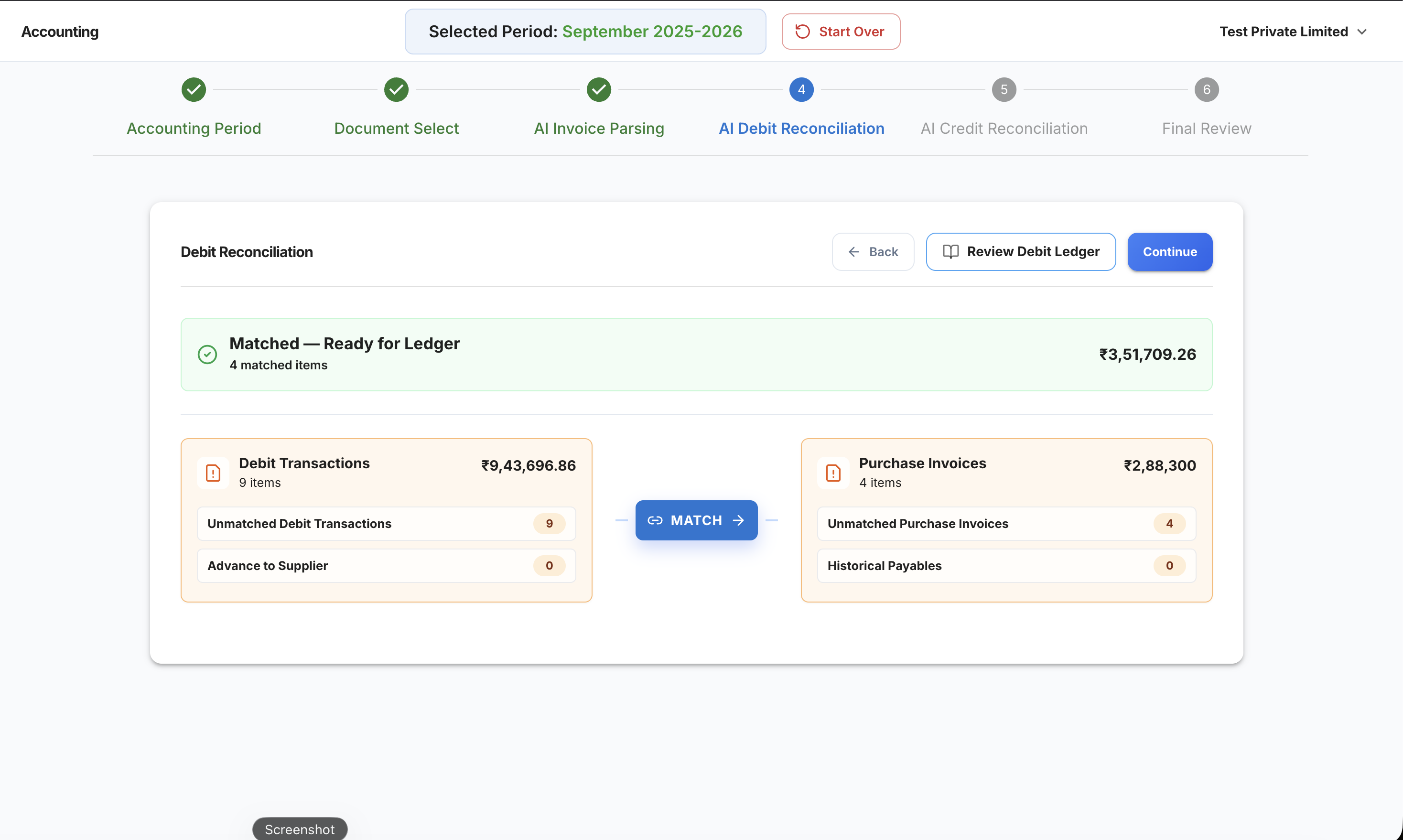
Task: Click the Back button
Action: (x=873, y=252)
